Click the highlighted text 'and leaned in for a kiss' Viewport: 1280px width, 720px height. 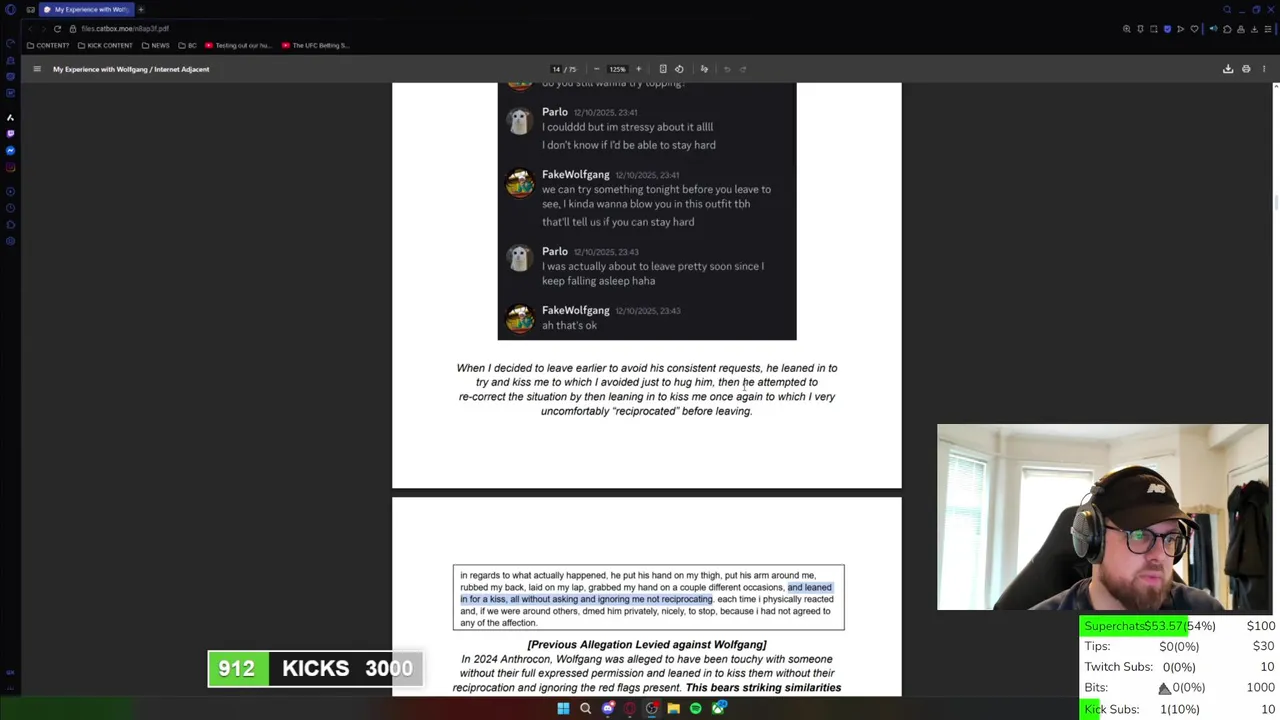646,593
